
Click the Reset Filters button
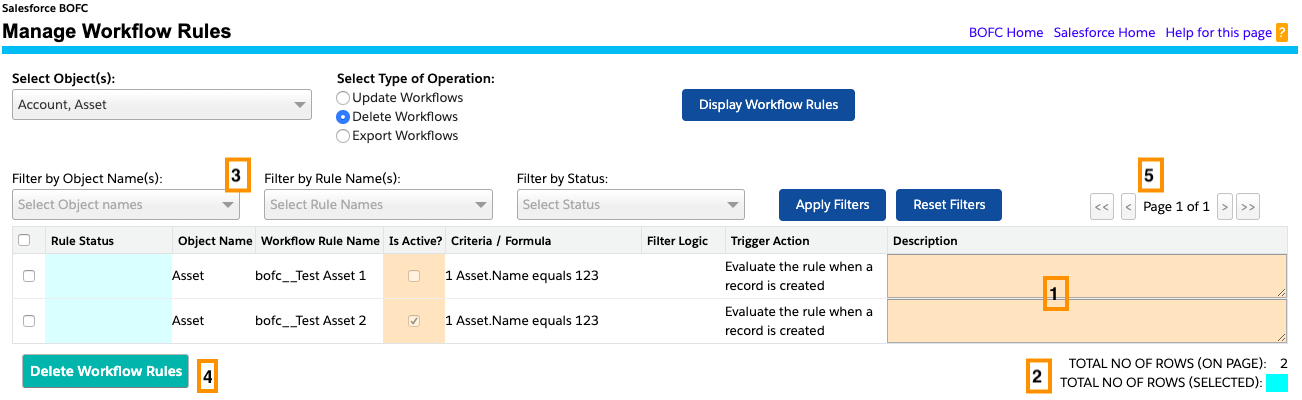tap(949, 205)
